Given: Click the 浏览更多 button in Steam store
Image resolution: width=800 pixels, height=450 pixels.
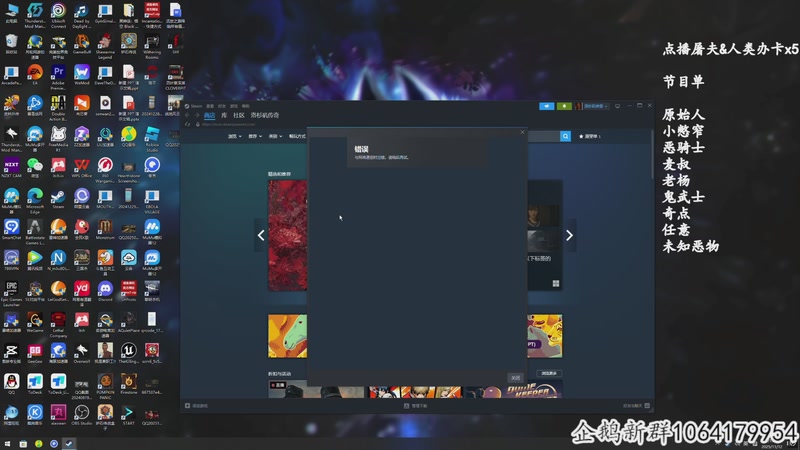Looking at the screenshot, I should pos(549,373).
